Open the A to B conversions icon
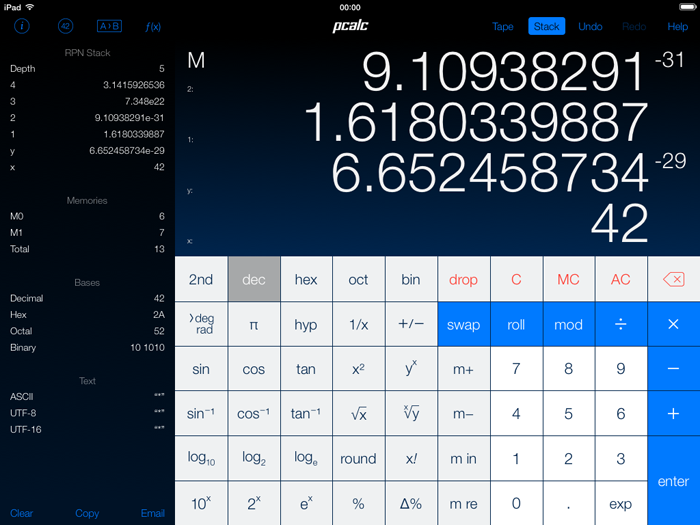Screen dimensions: 700x525 [x=108, y=26]
